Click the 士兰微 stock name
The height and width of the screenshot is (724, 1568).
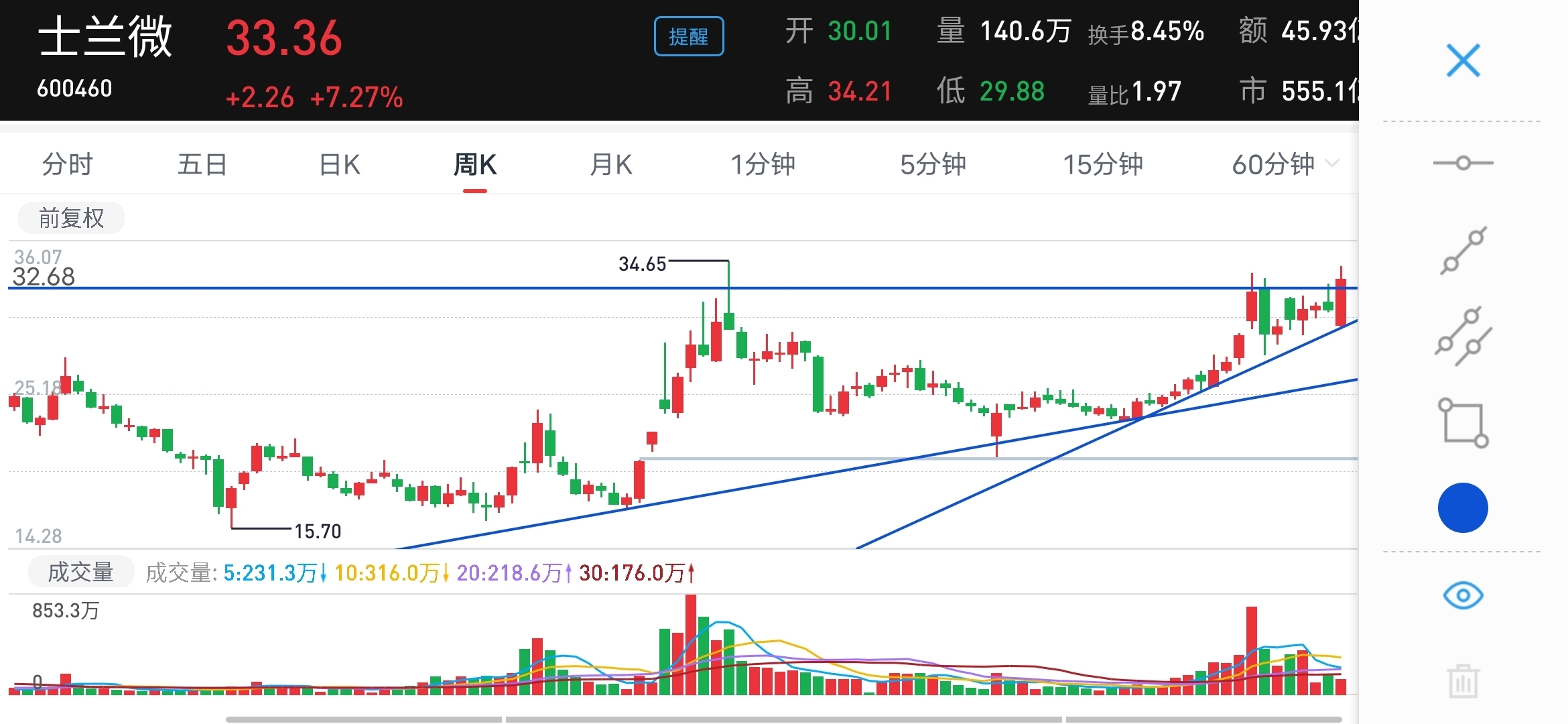[105, 37]
